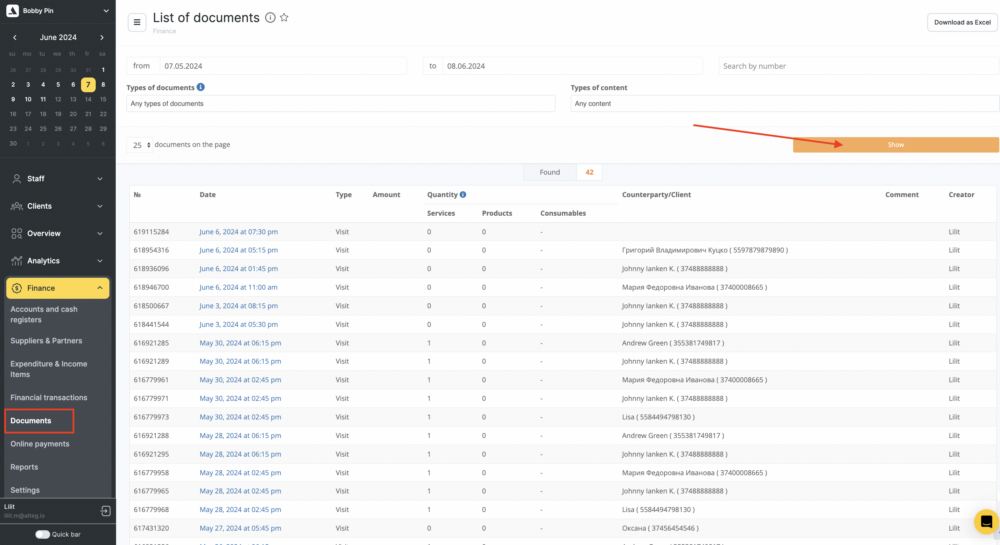Open the June 6, 2024 at 05:15 pm document
Image resolution: width=1000 pixels, height=545 pixels.
(239, 251)
